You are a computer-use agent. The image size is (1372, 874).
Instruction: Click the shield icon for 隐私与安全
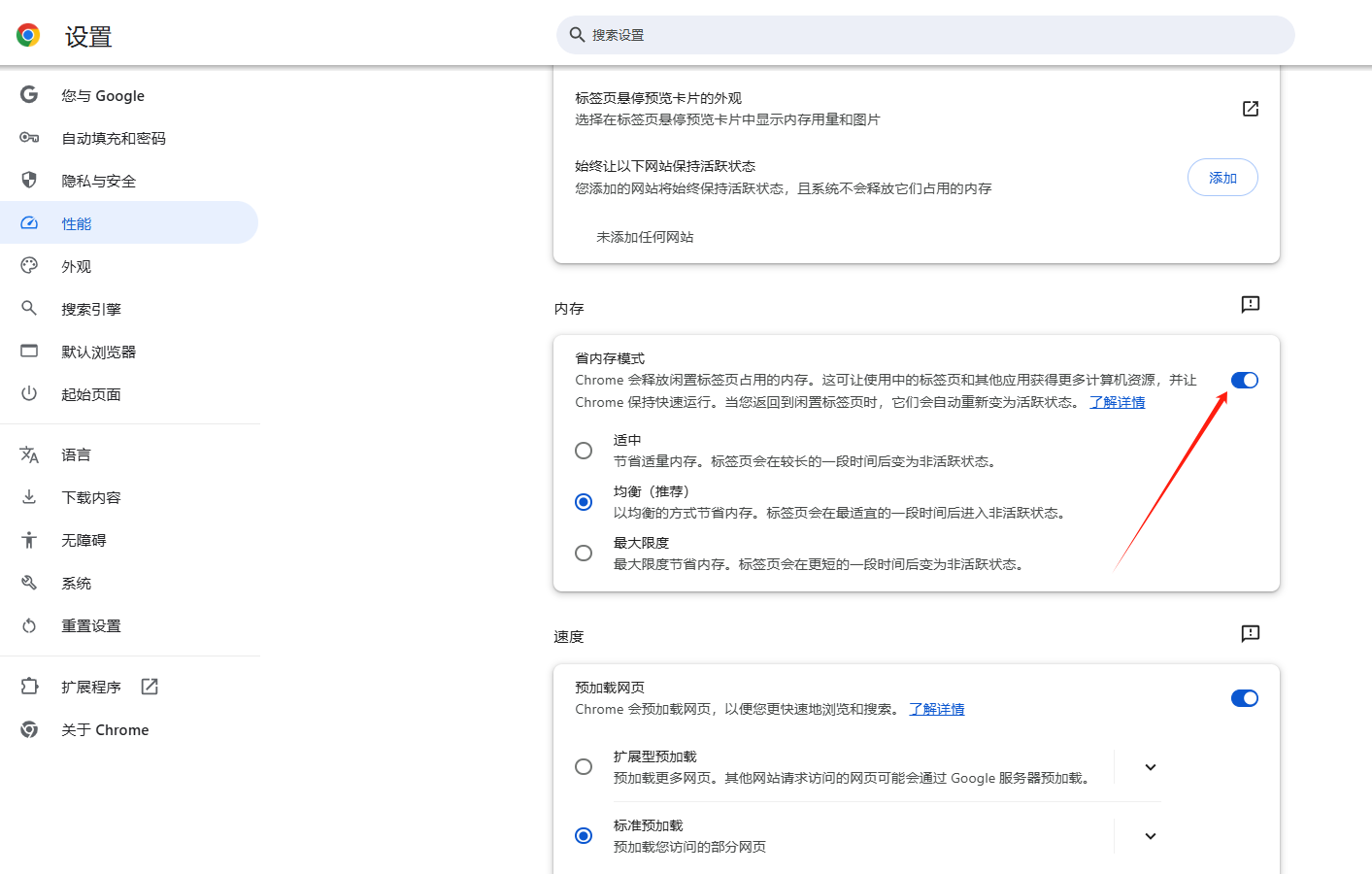tap(29, 181)
